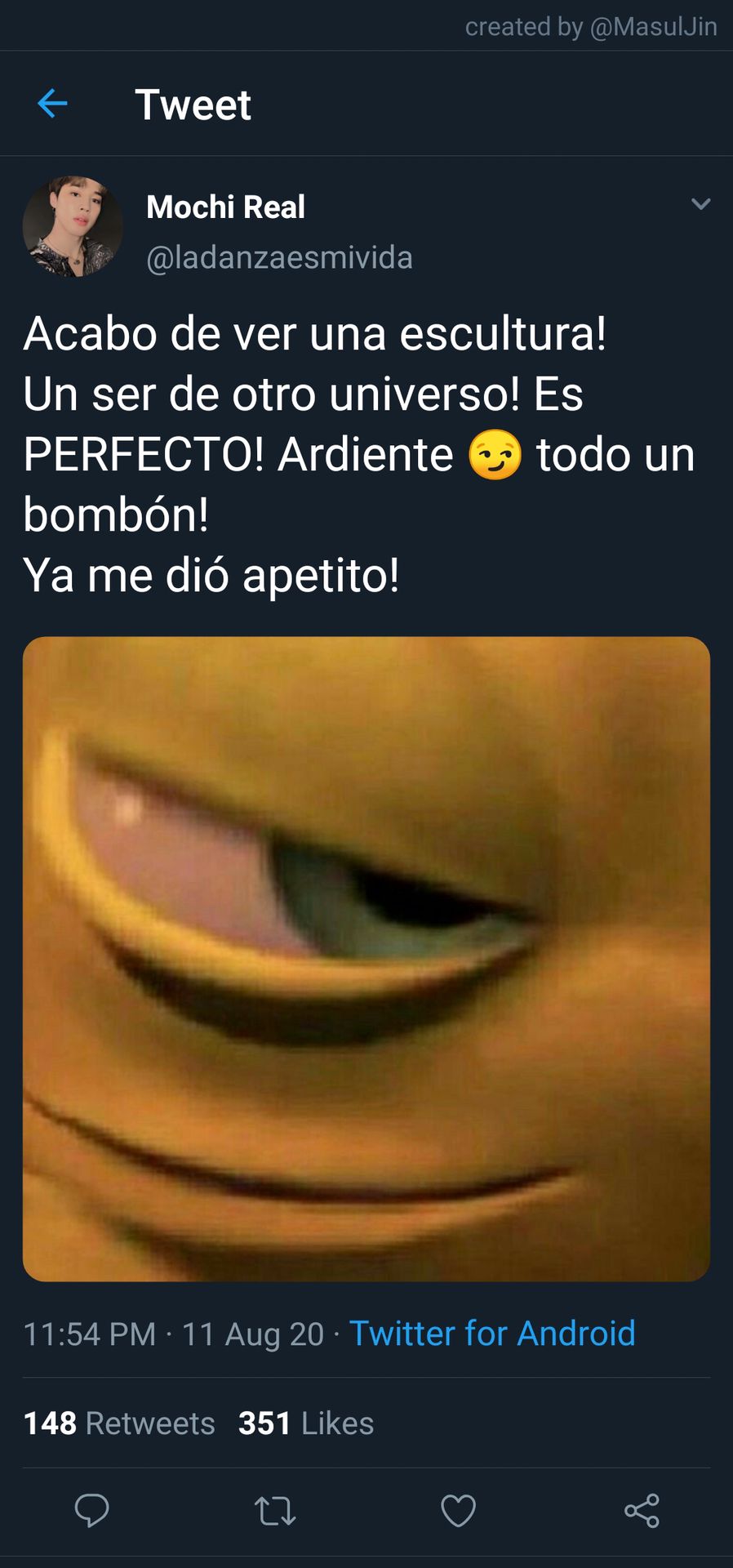Screen dimensions: 733x1568
Task: Click the smirking face emoji
Action: 495,454
